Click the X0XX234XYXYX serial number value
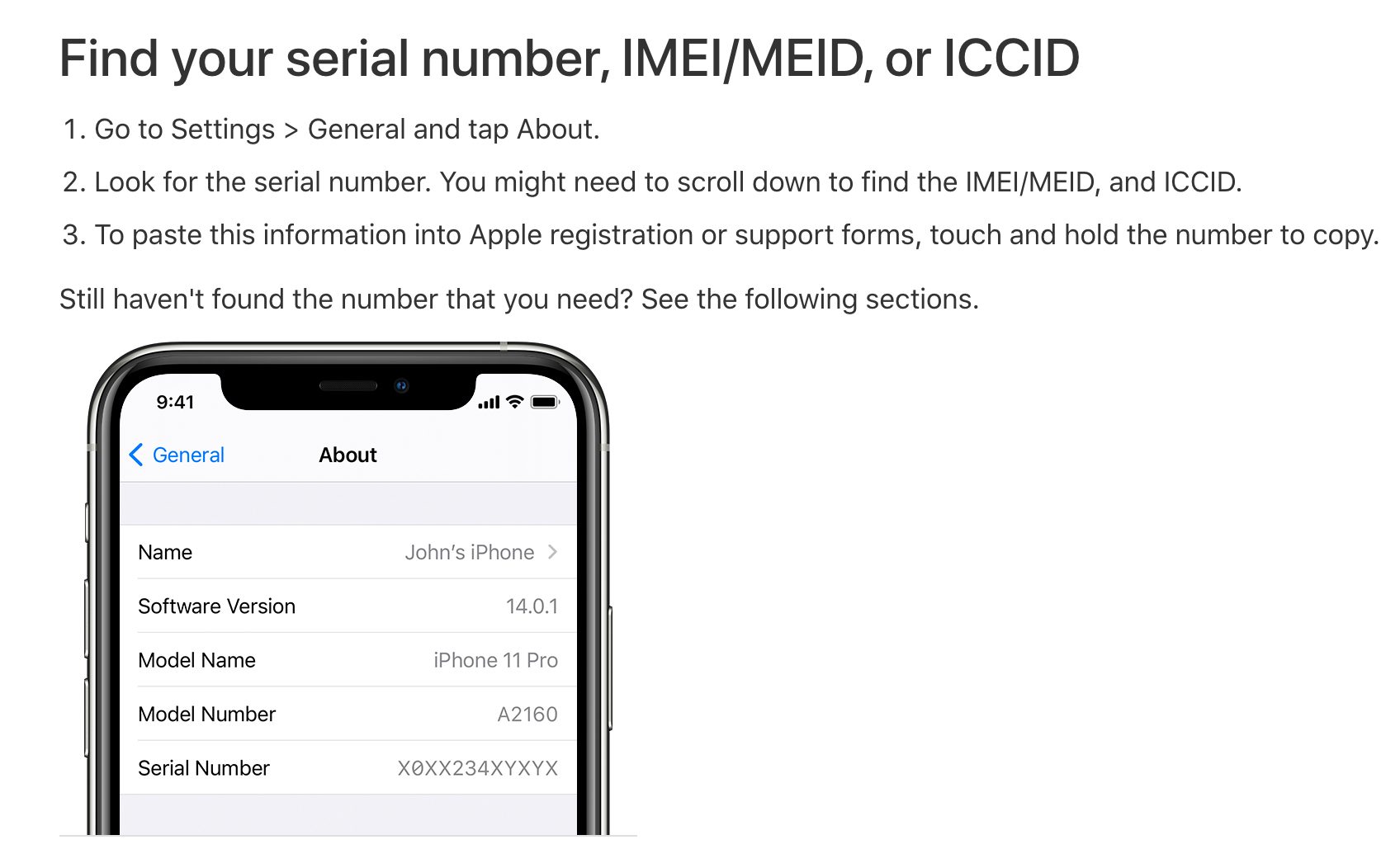Viewport: 1400px width, 868px height. 478,768
